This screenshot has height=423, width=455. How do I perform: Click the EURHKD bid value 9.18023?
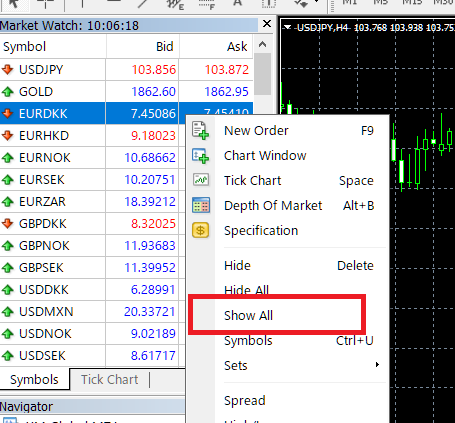(x=153, y=136)
